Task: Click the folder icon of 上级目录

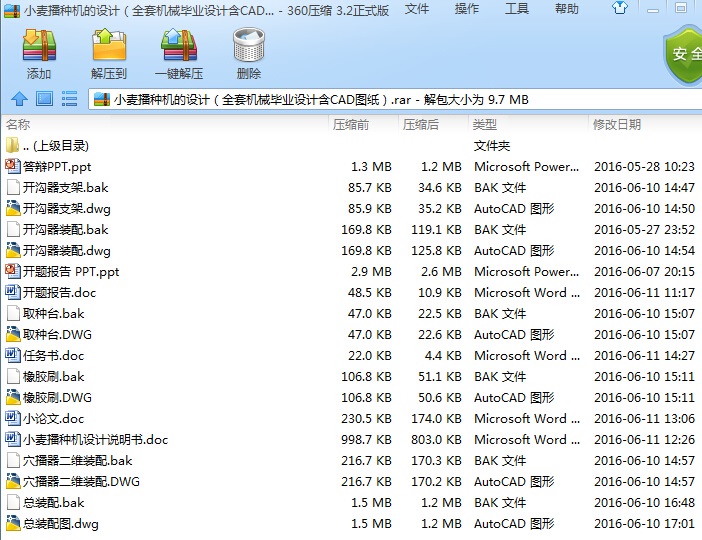Action: coord(13,145)
